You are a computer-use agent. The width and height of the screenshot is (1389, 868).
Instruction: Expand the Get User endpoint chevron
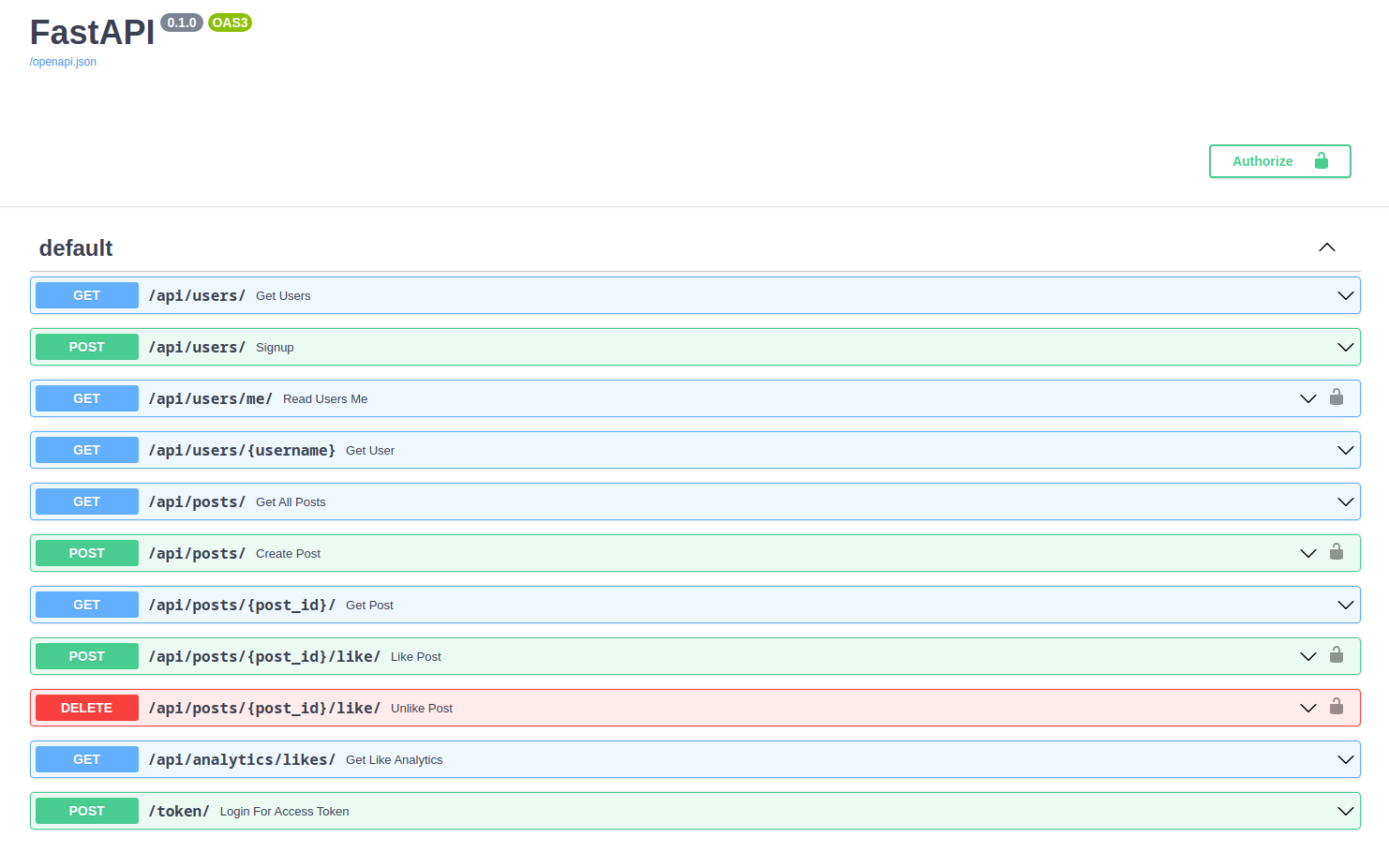pyautogui.click(x=1346, y=450)
